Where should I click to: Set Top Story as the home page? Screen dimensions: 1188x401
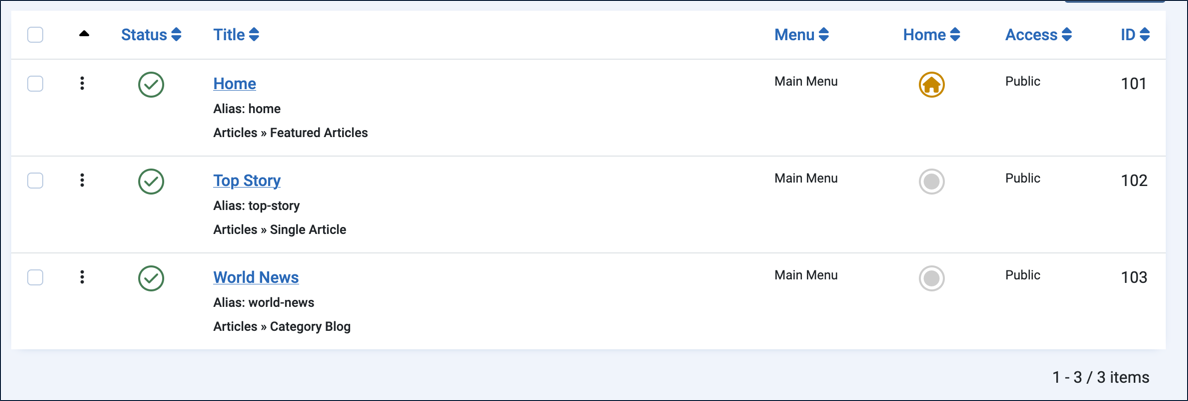pos(932,182)
